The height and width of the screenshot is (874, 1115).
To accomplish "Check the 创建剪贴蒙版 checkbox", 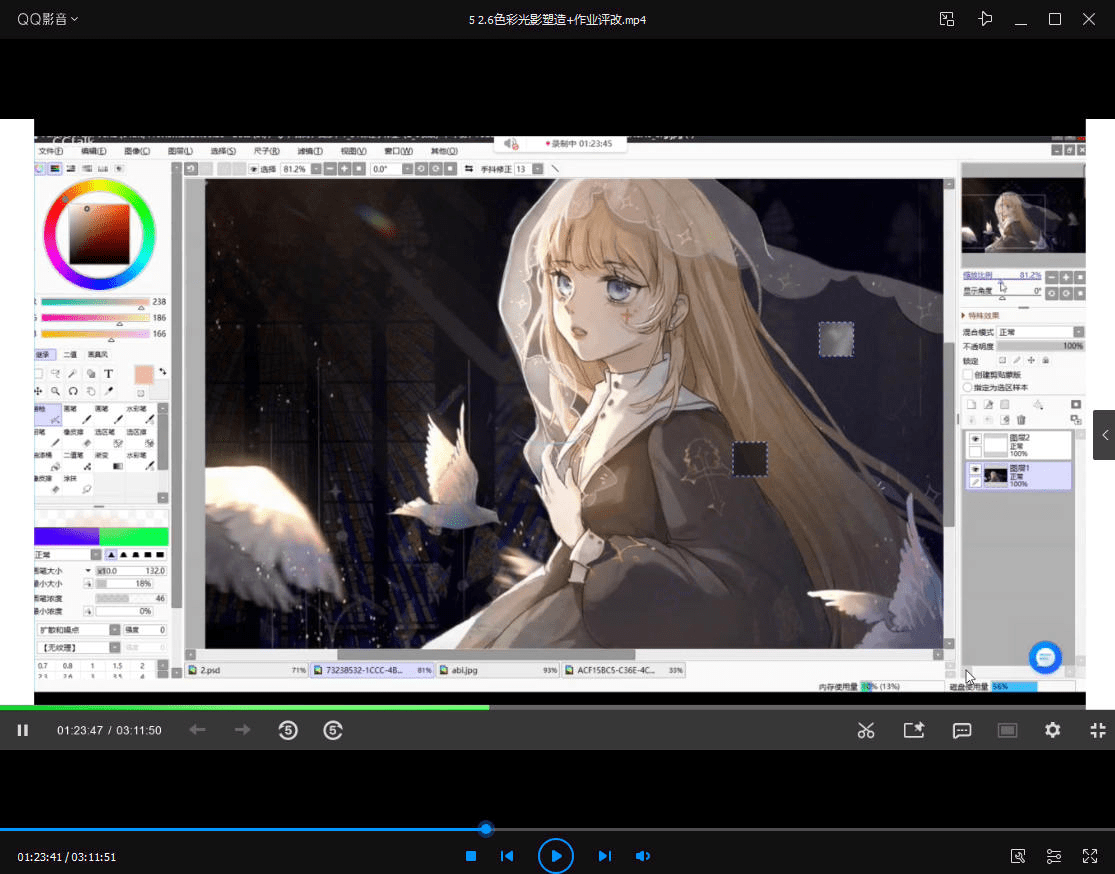I will (968, 375).
